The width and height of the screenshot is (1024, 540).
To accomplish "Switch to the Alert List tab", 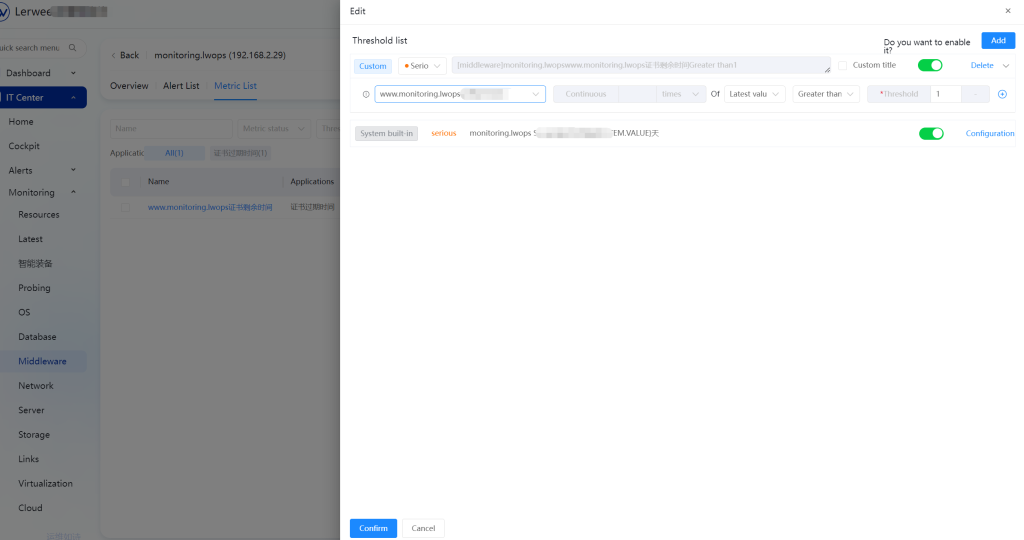I will pos(181,86).
